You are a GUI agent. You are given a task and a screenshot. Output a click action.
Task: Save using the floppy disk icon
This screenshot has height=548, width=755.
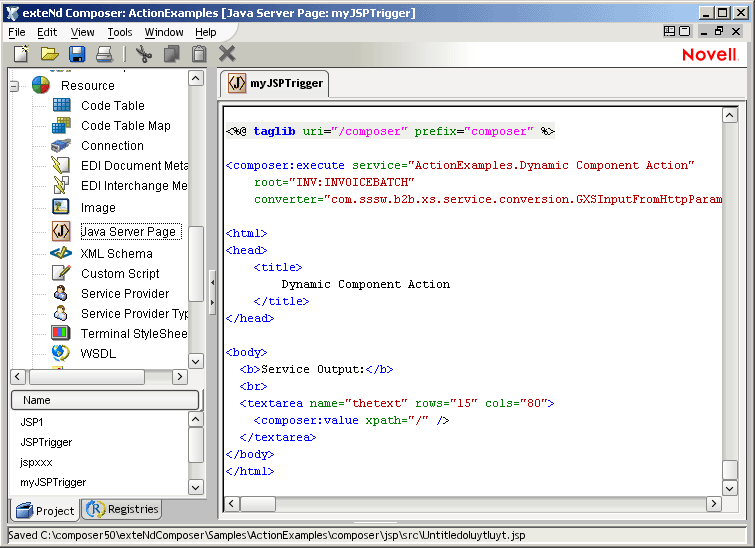pos(77,54)
